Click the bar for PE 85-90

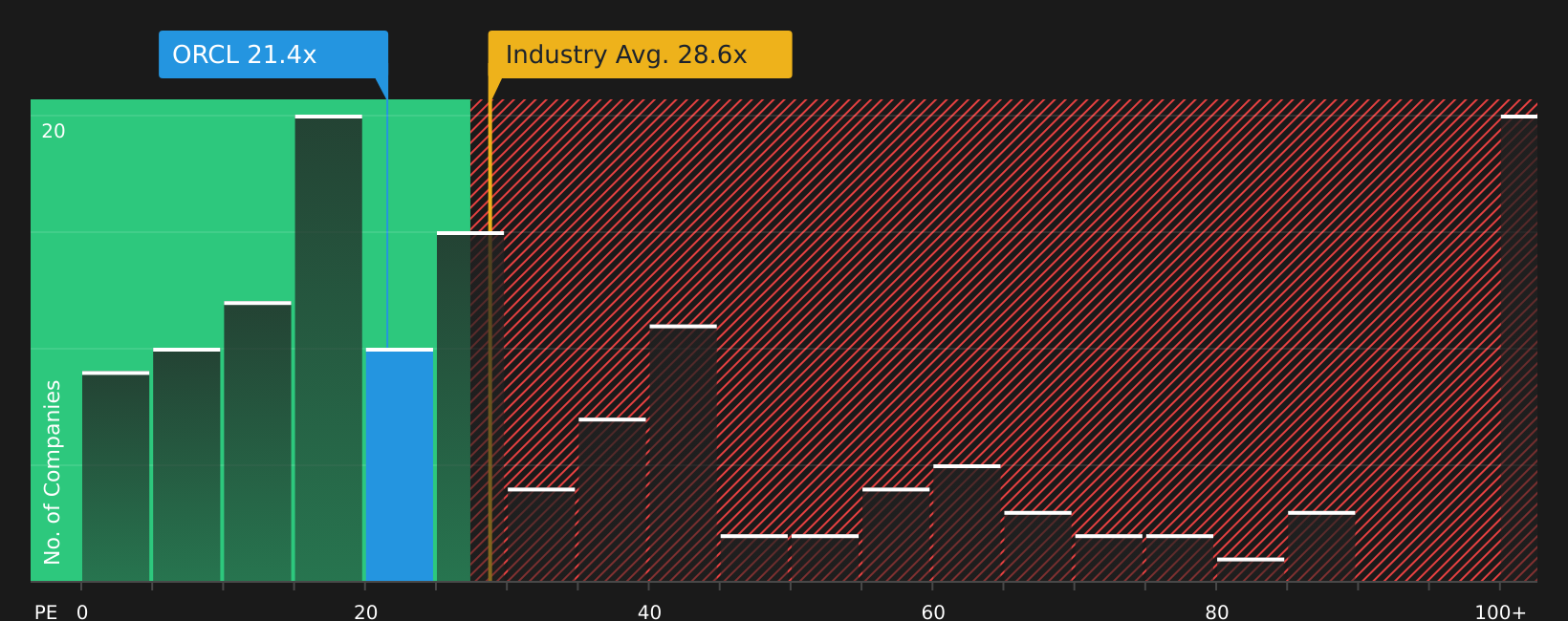[1321, 546]
